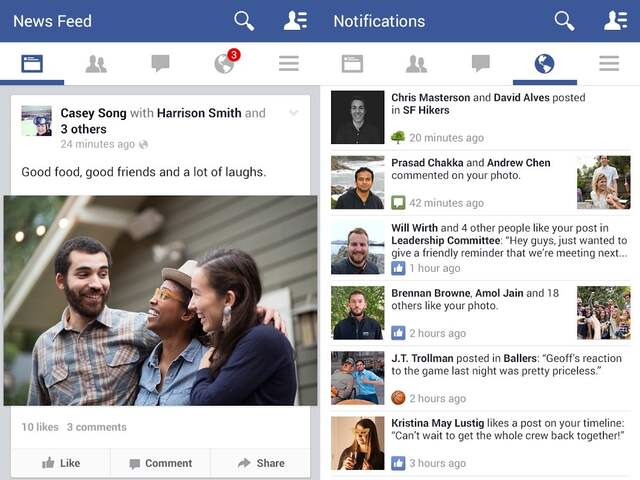View the 10 likes count
The height and width of the screenshot is (480, 640).
40,427
